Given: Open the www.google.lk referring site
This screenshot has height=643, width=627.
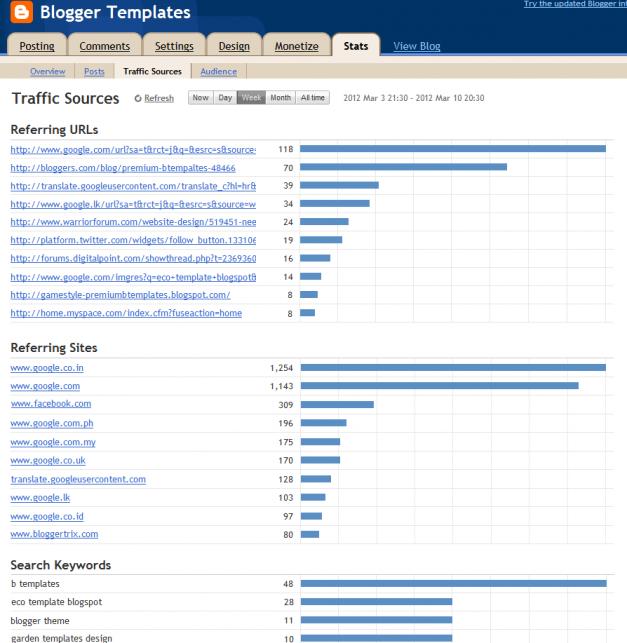Looking at the screenshot, I should click(40, 498).
